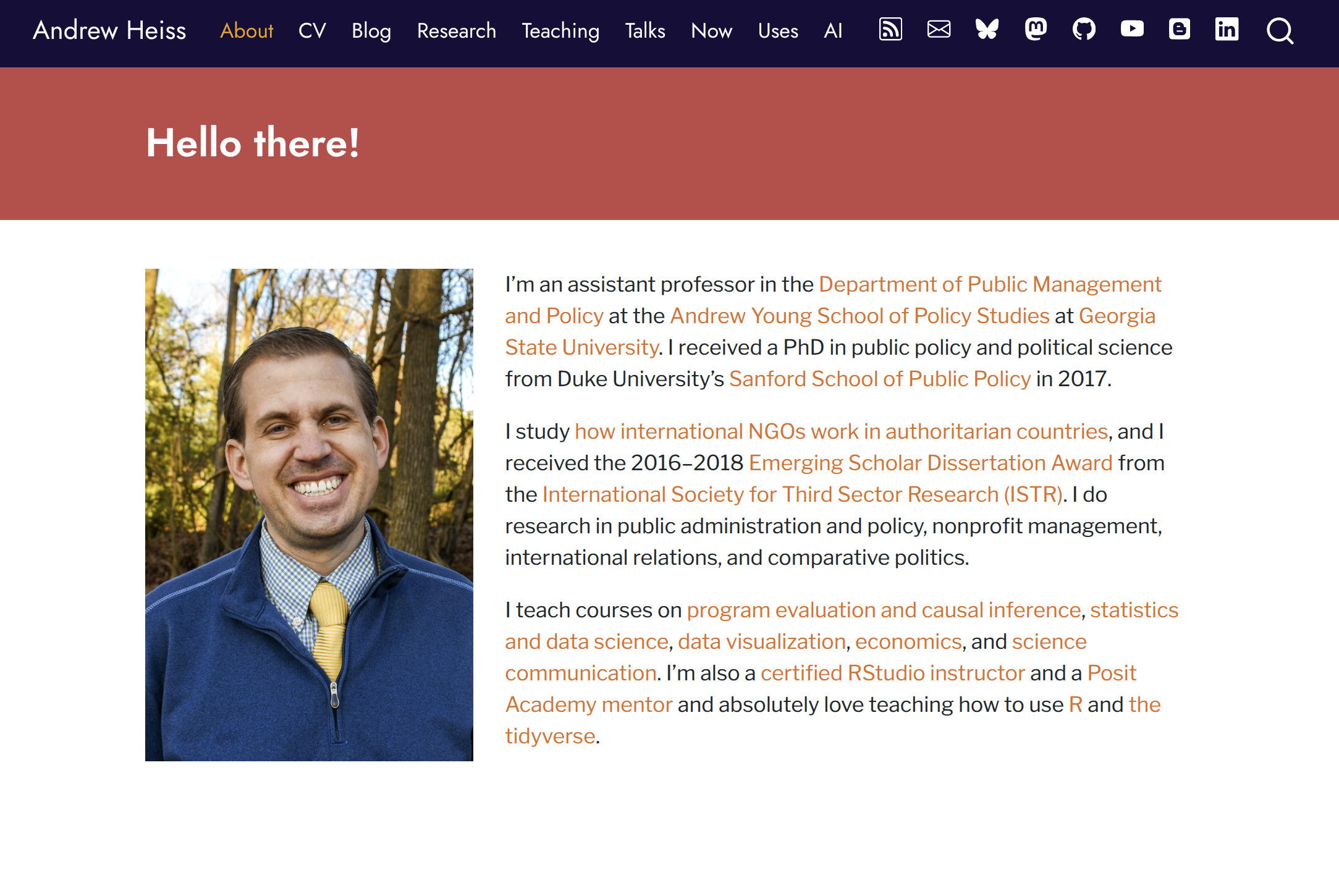The image size is (1339, 896).
Task: Open the Bluesky butterfly icon
Action: coord(987,30)
